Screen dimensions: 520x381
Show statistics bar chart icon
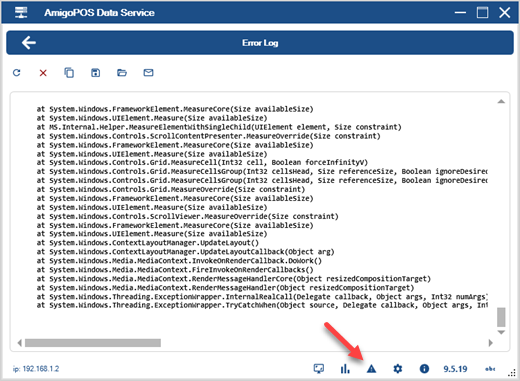coord(345,369)
